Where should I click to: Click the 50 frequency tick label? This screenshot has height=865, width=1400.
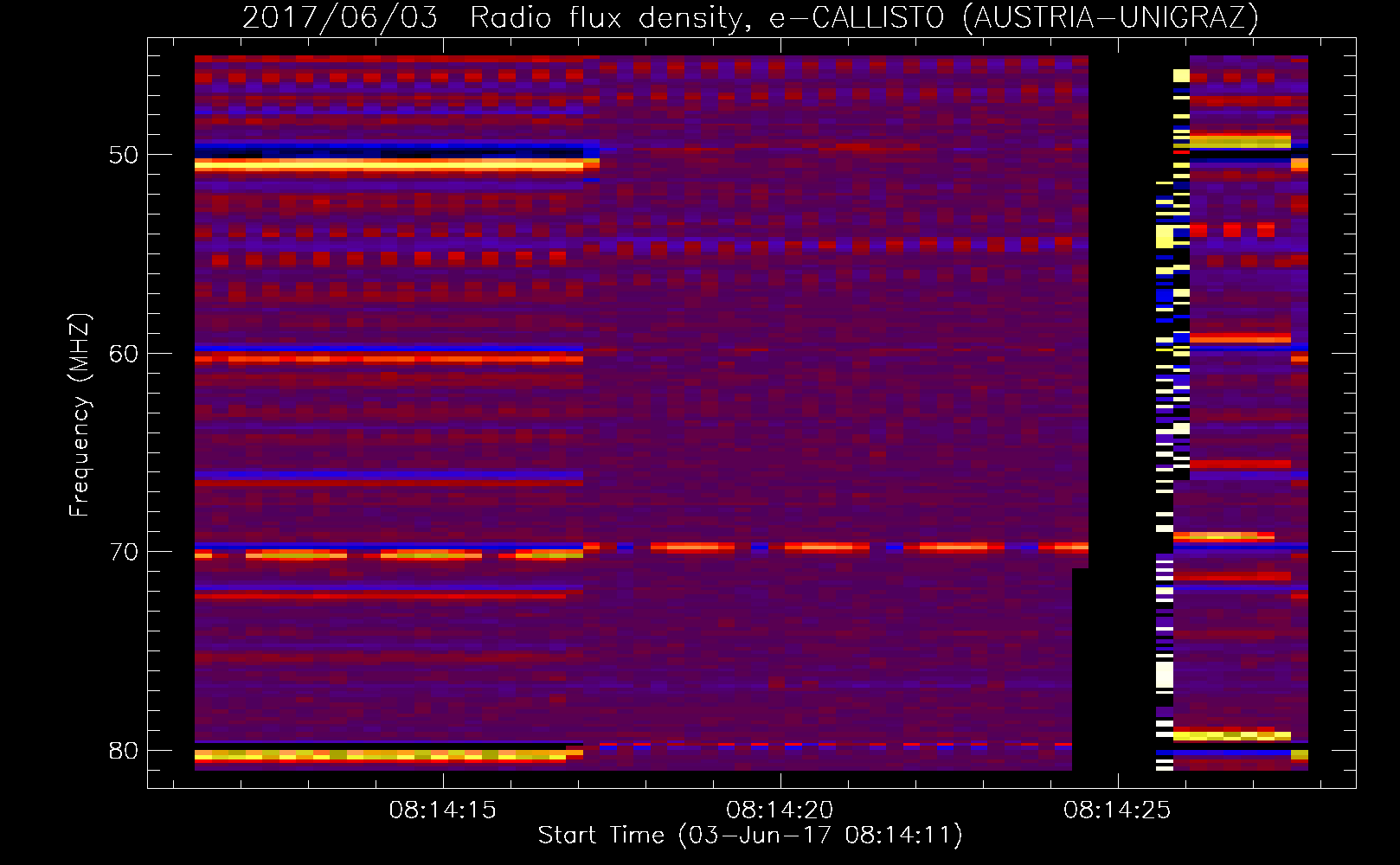[124, 156]
